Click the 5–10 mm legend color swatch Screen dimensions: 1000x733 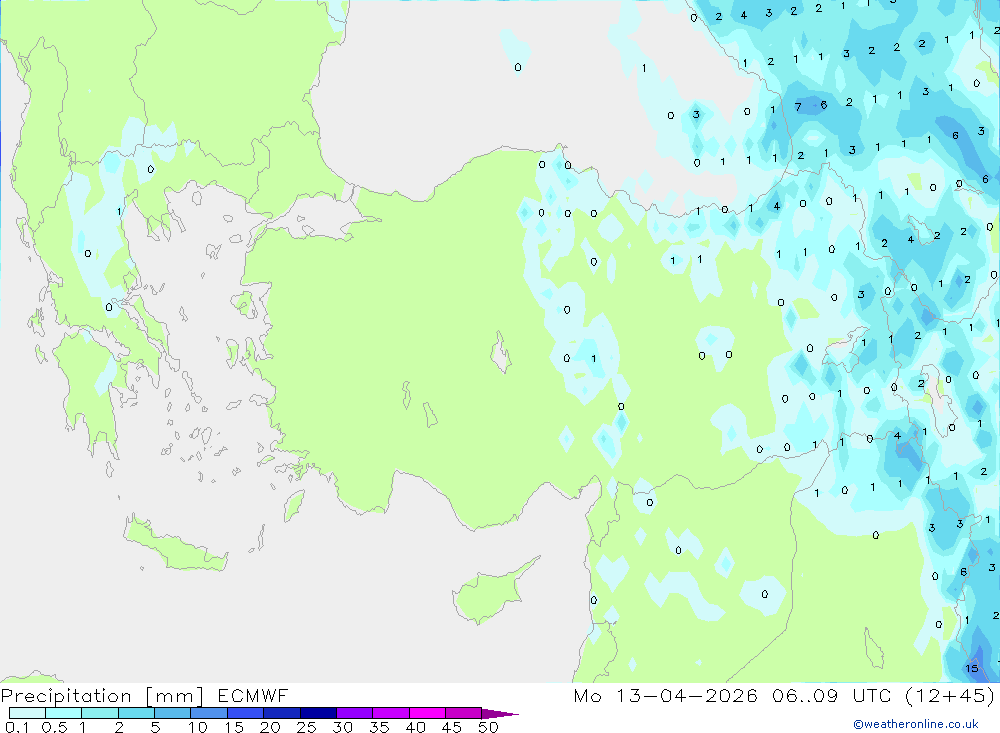(172, 713)
